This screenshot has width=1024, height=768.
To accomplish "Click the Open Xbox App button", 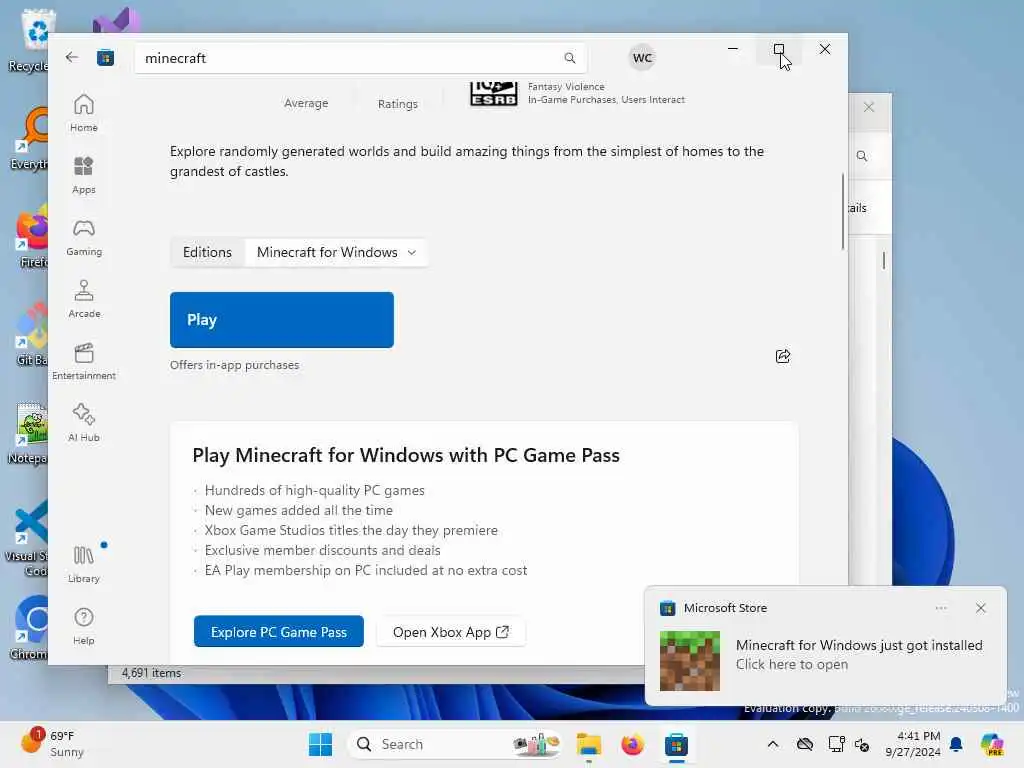I will [x=451, y=632].
